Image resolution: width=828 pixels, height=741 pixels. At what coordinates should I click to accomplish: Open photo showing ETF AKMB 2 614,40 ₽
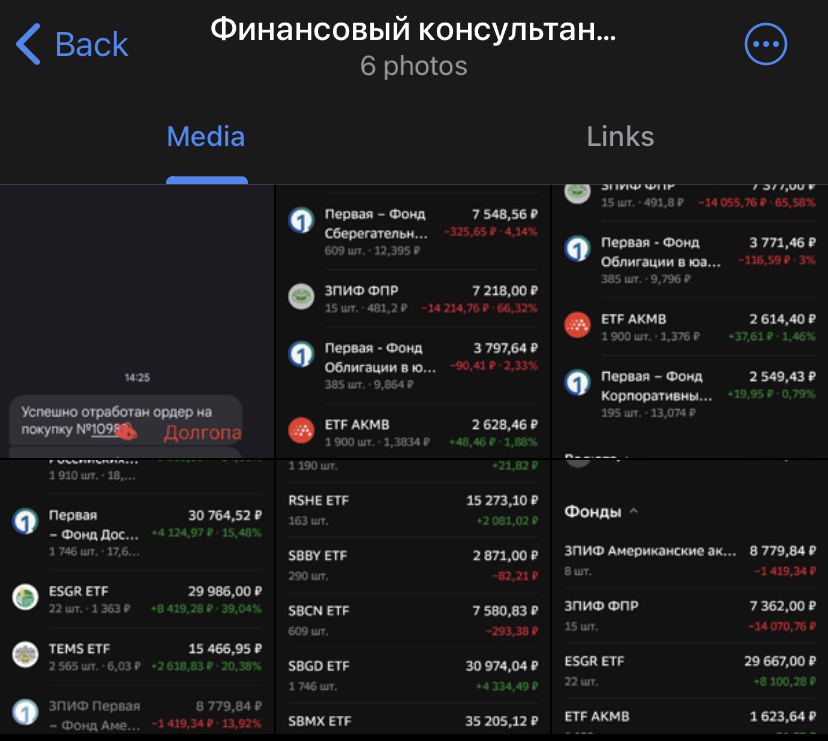(x=690, y=321)
